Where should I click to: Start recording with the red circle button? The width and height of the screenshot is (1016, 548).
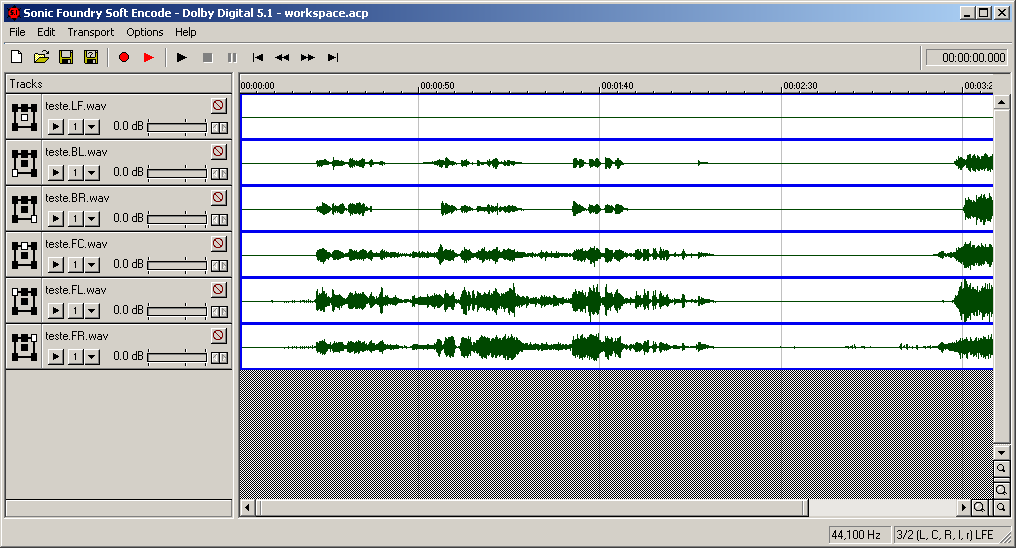point(124,58)
